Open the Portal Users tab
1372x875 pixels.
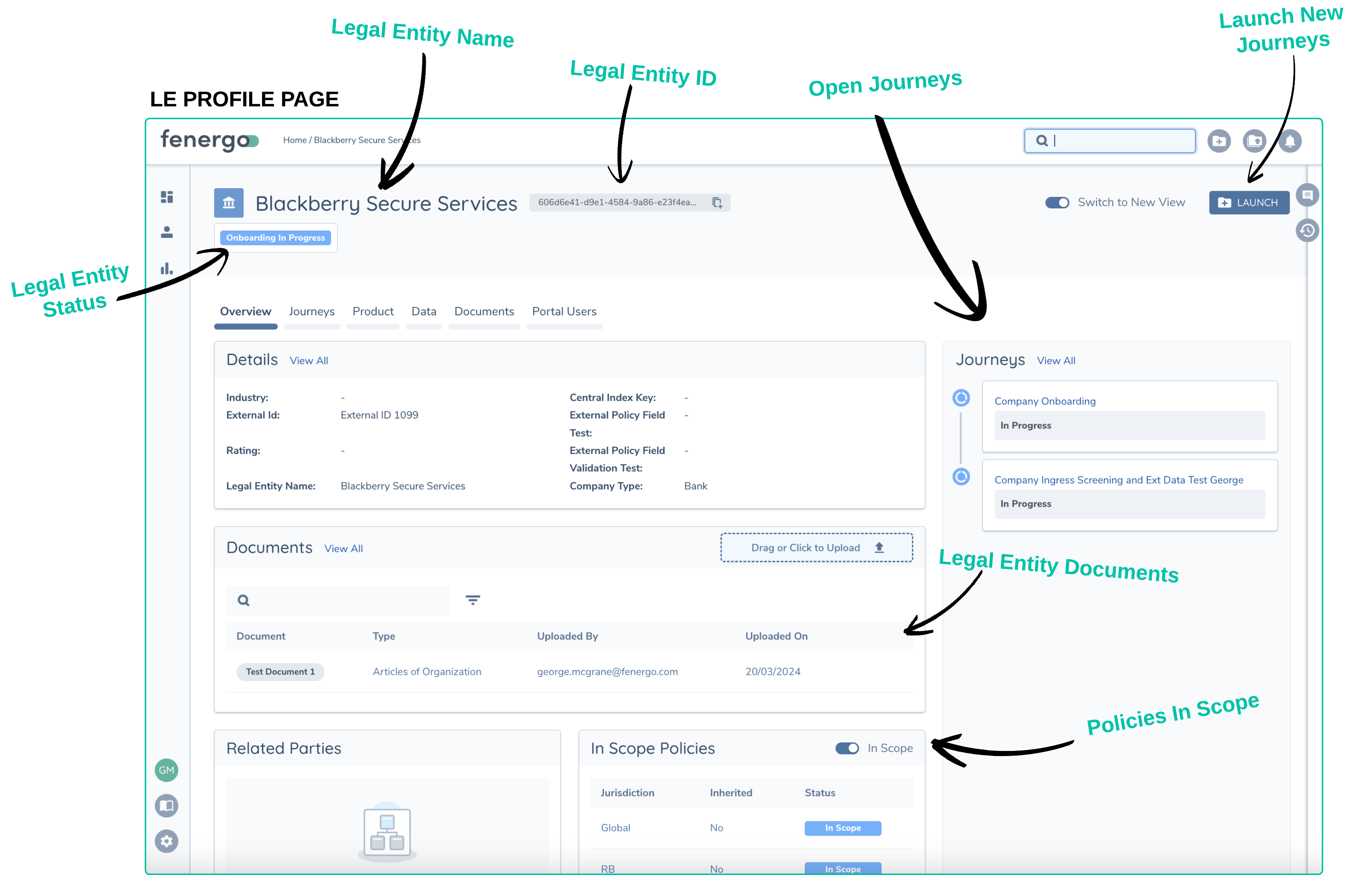pos(564,311)
